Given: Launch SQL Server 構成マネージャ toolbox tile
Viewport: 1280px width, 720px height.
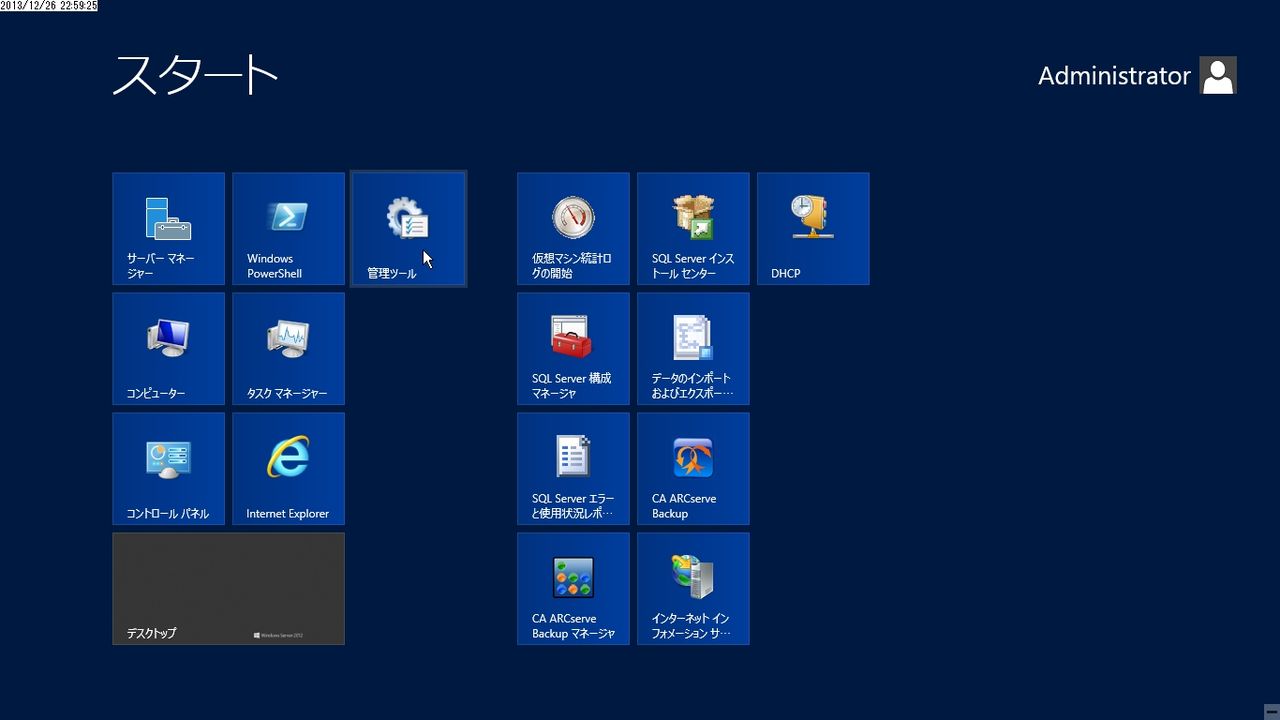Looking at the screenshot, I should (x=574, y=349).
